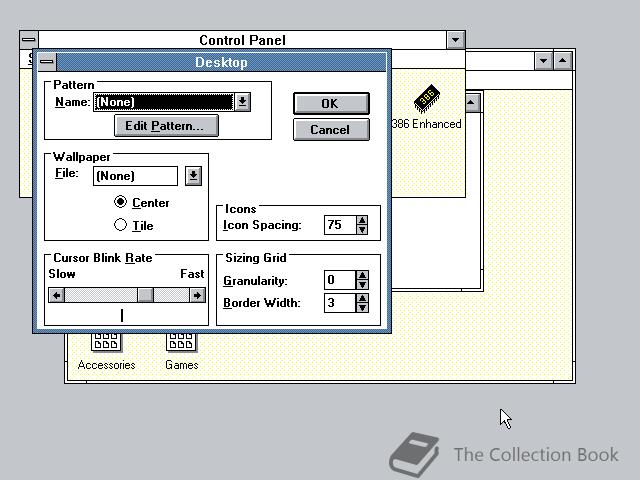Open the Games program group icon
This screenshot has height=480, width=640.
pos(181,342)
